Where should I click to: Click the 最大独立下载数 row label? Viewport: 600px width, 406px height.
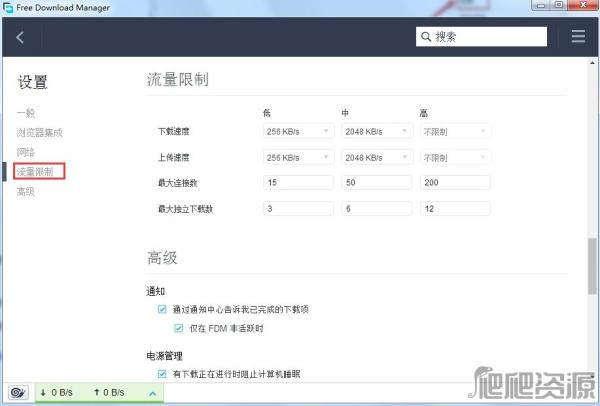pos(186,209)
